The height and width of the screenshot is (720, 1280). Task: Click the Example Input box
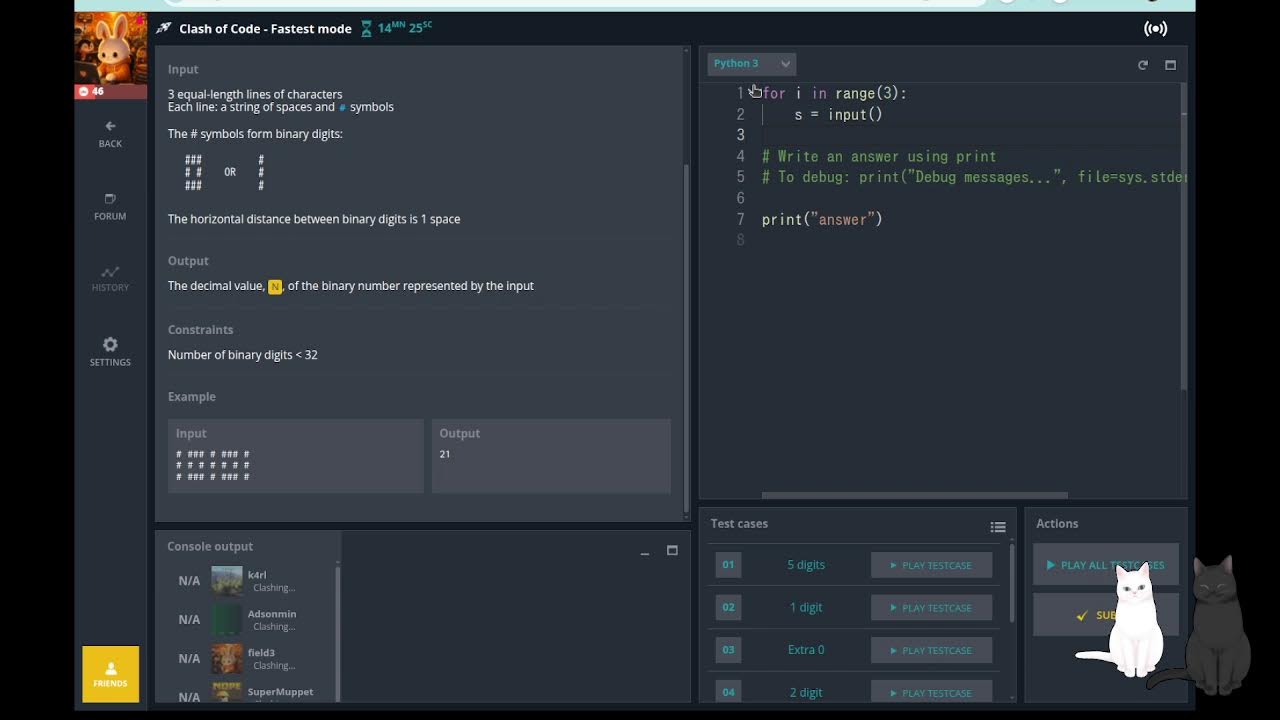pos(296,456)
